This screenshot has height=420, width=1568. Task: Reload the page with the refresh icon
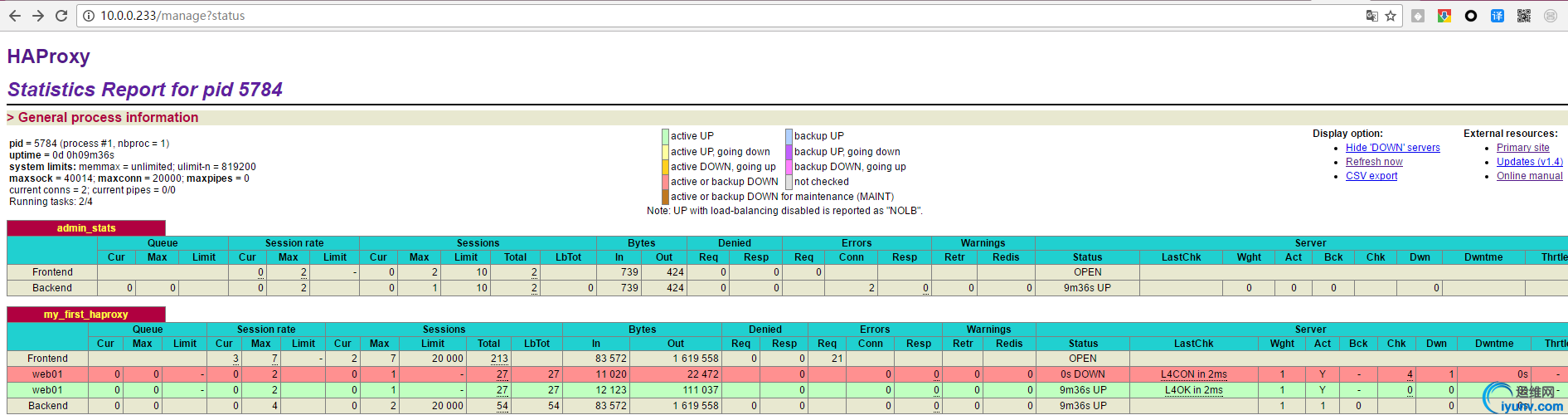click(x=61, y=16)
